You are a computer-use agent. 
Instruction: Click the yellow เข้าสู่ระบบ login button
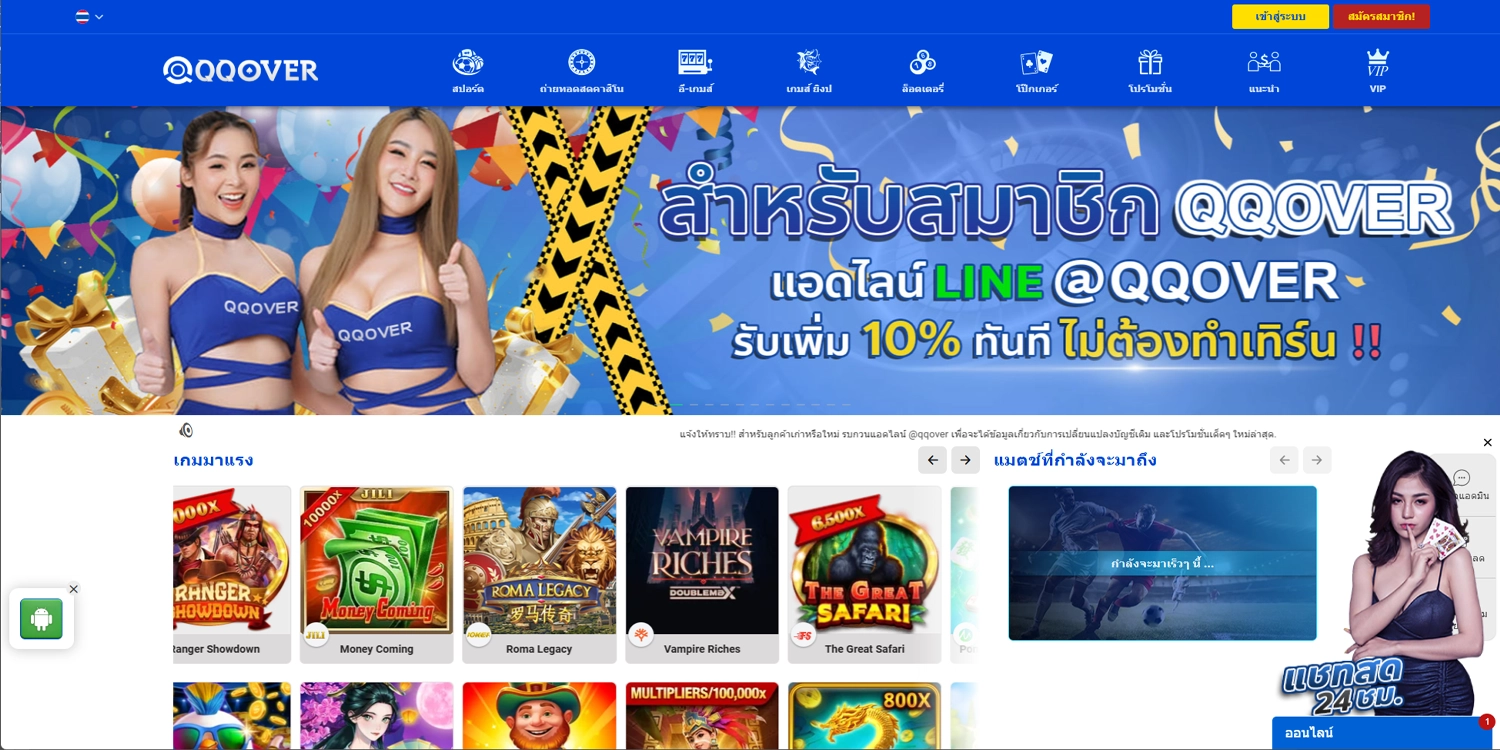pyautogui.click(x=1280, y=16)
